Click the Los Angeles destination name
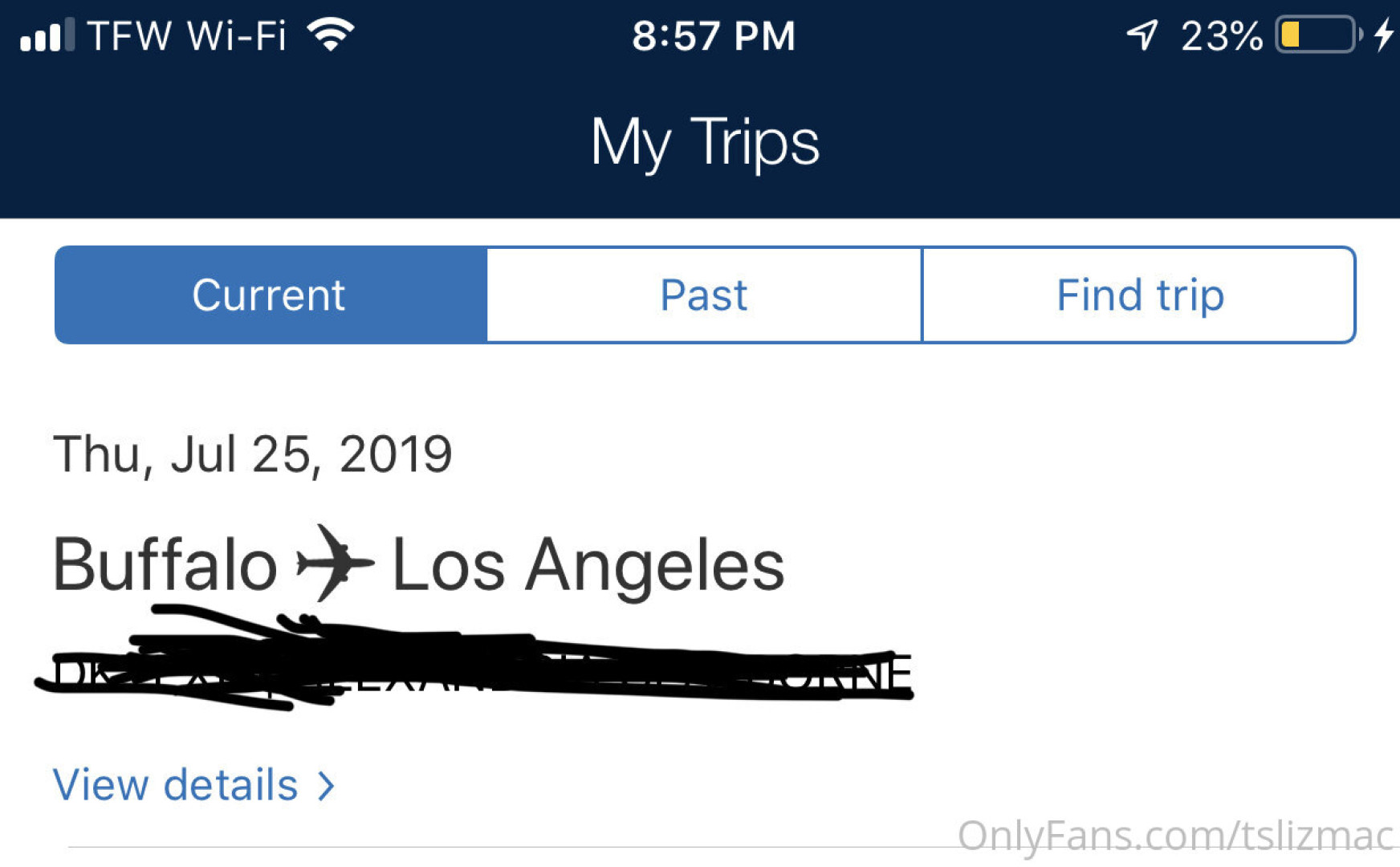 point(588,565)
